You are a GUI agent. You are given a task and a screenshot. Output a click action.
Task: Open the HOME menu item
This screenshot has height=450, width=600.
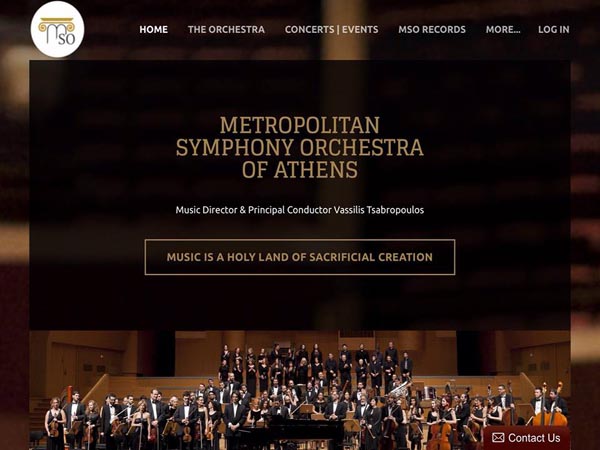153,29
